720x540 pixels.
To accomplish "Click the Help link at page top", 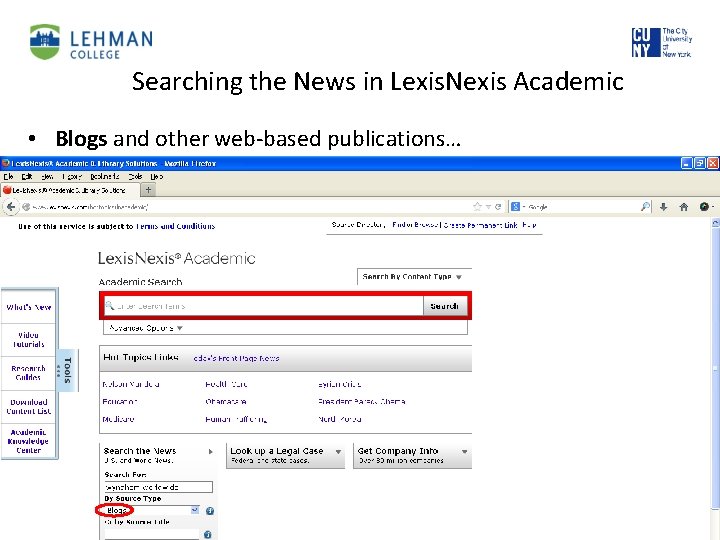I will pos(529,225).
